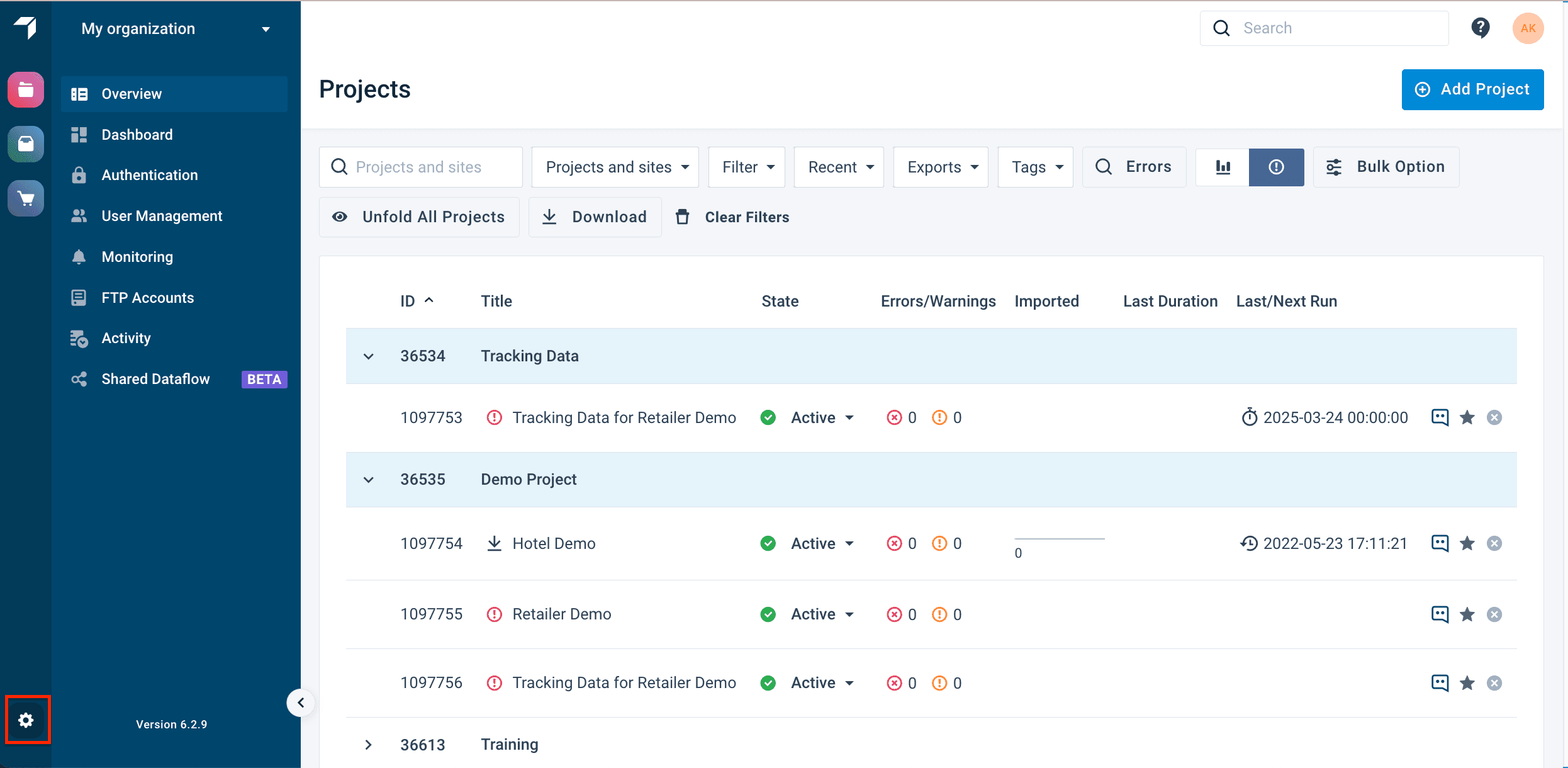This screenshot has height=768, width=1568.
Task: Click the help question mark icon
Action: coord(1480,28)
